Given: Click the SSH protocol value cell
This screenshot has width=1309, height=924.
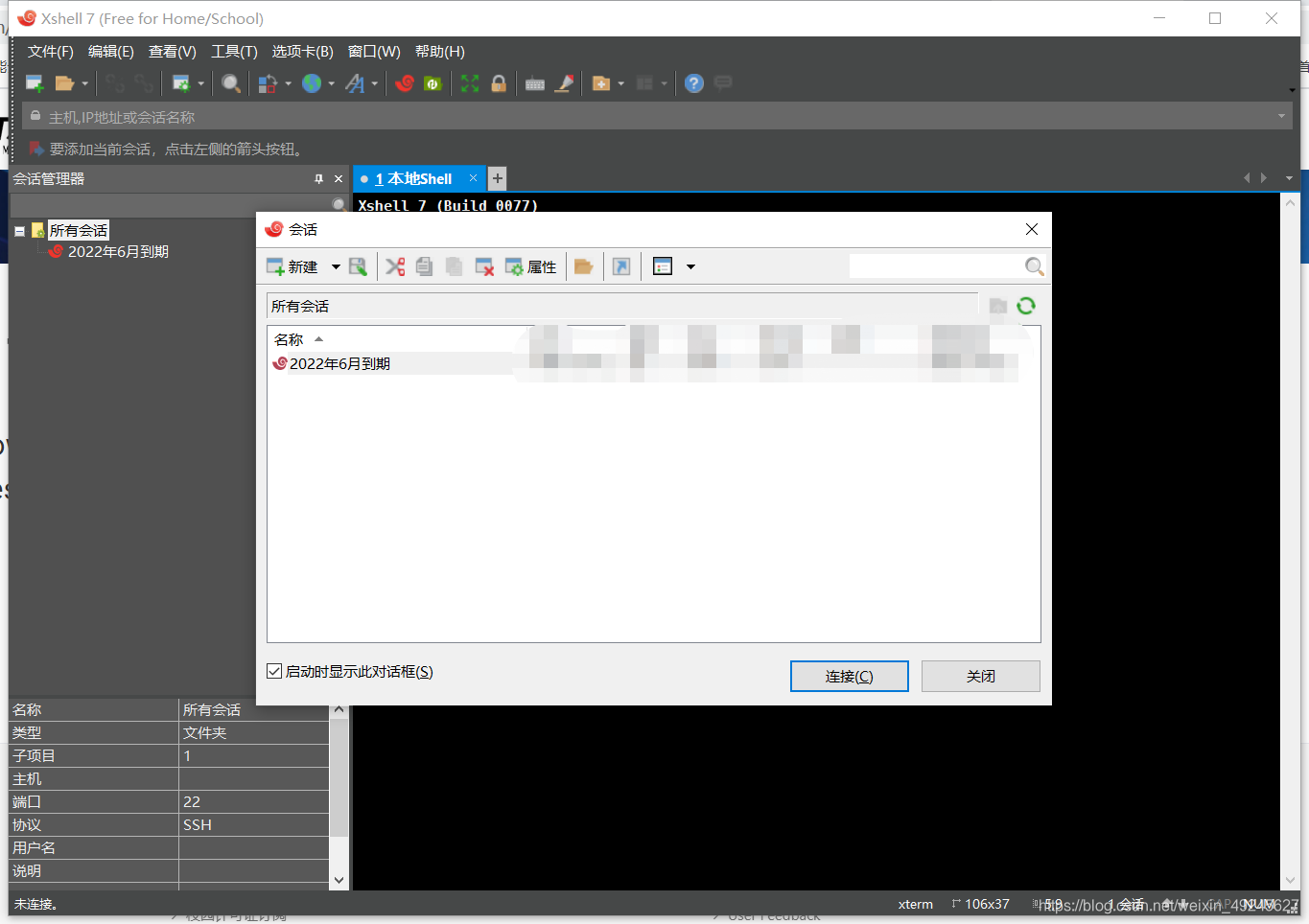Looking at the screenshot, I should pos(254,825).
